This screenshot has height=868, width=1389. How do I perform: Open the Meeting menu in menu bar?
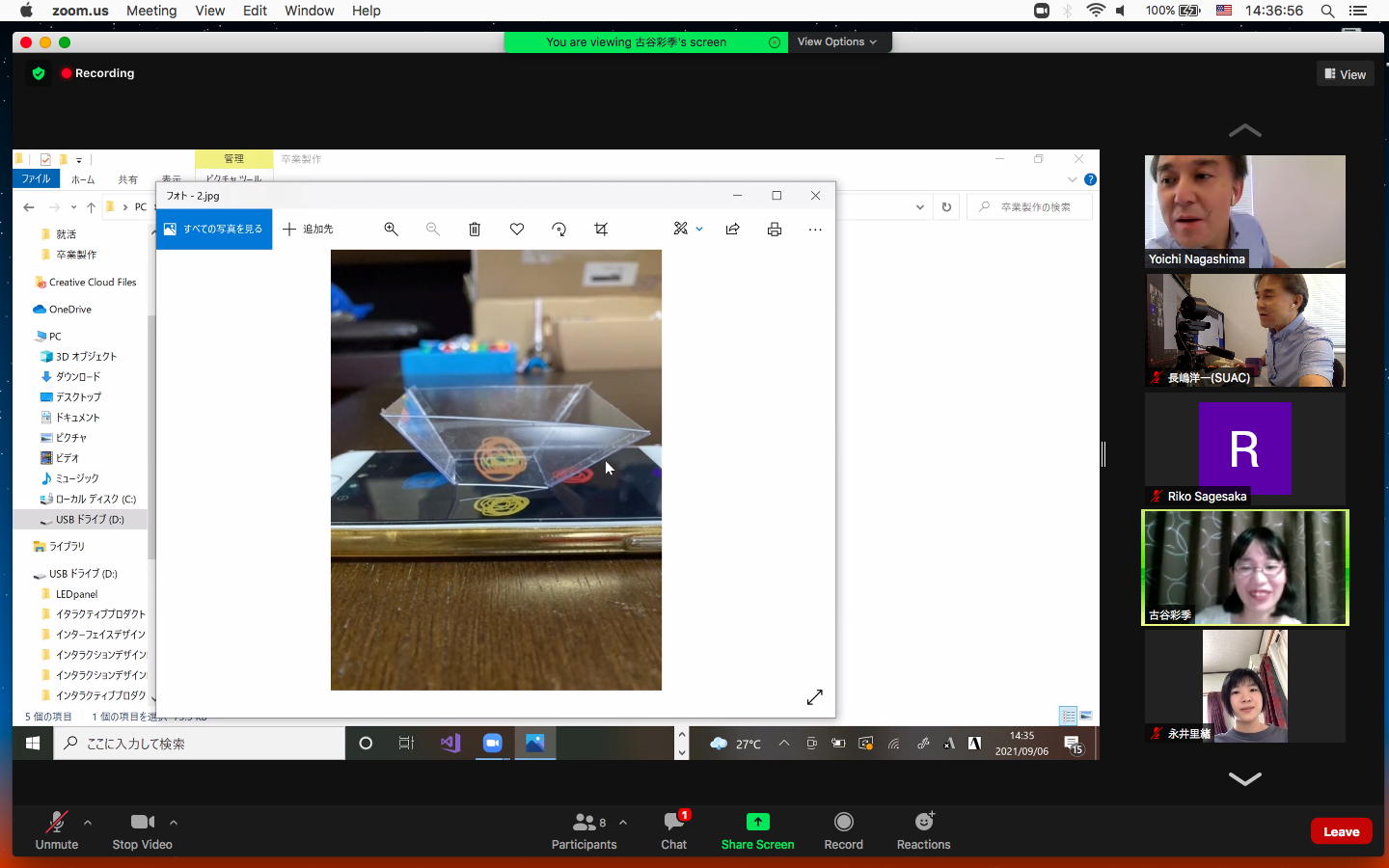[151, 11]
